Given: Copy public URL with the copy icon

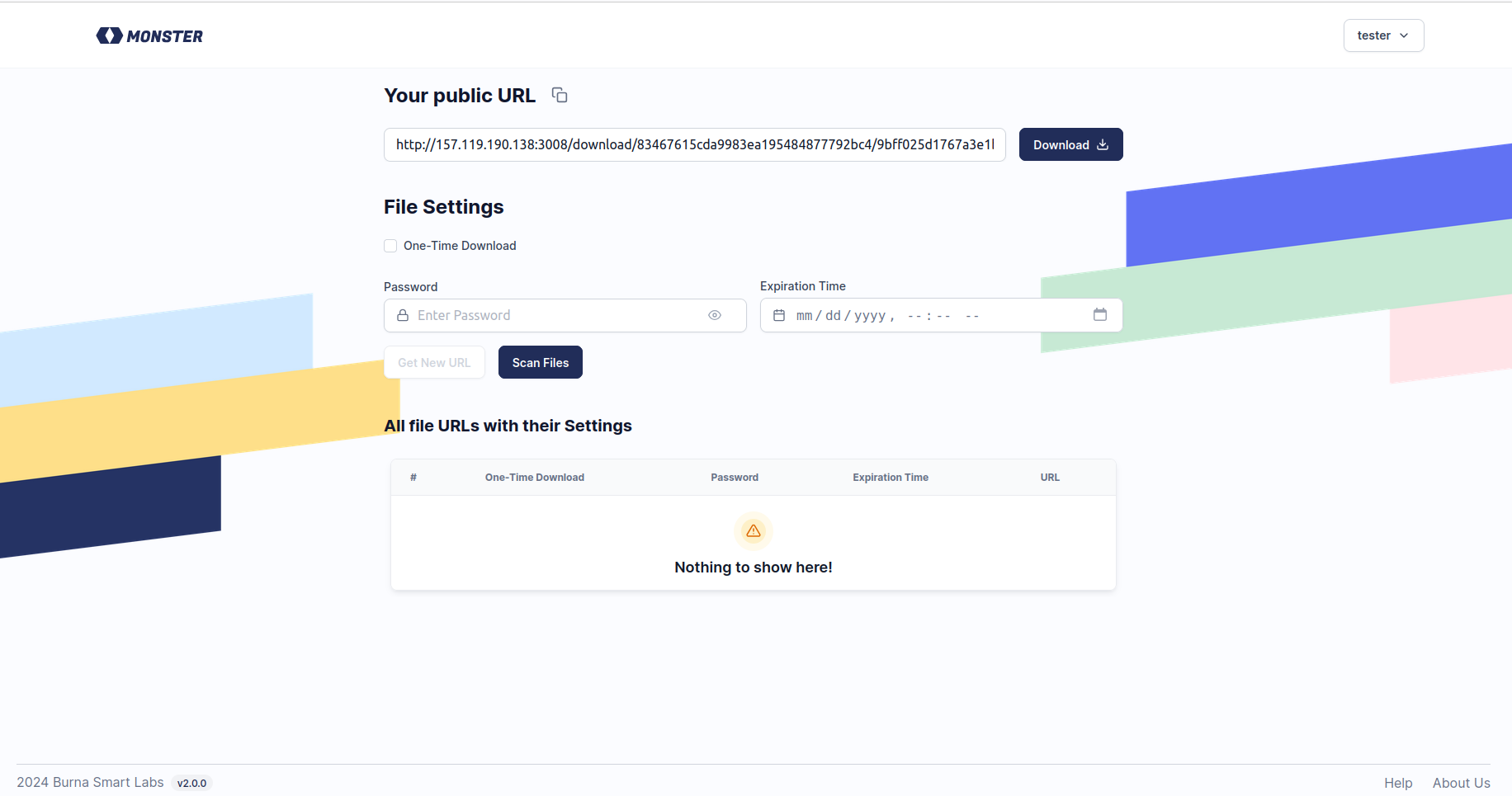Looking at the screenshot, I should tap(560, 96).
